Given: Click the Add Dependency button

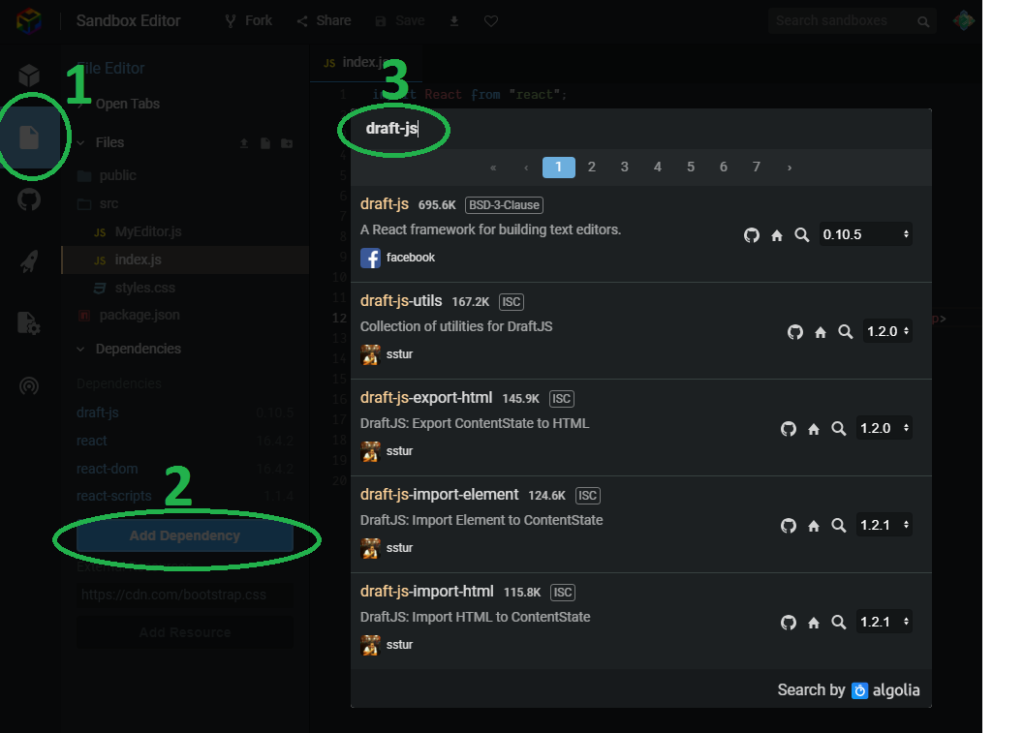Looking at the screenshot, I should [185, 537].
